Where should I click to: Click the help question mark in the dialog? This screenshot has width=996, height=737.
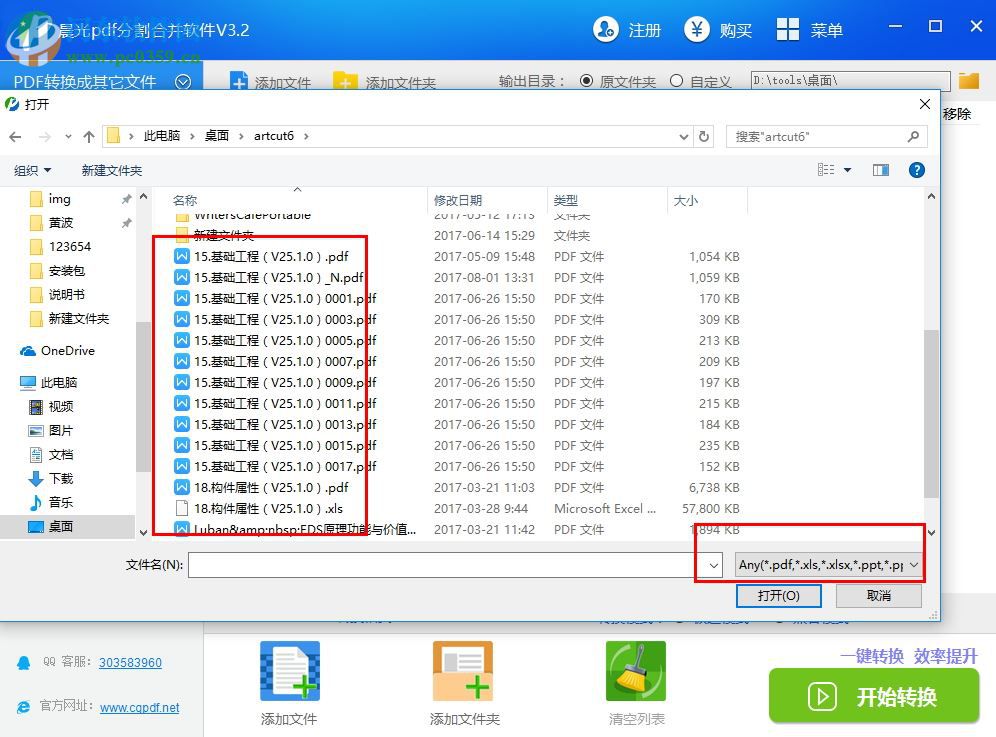click(917, 169)
